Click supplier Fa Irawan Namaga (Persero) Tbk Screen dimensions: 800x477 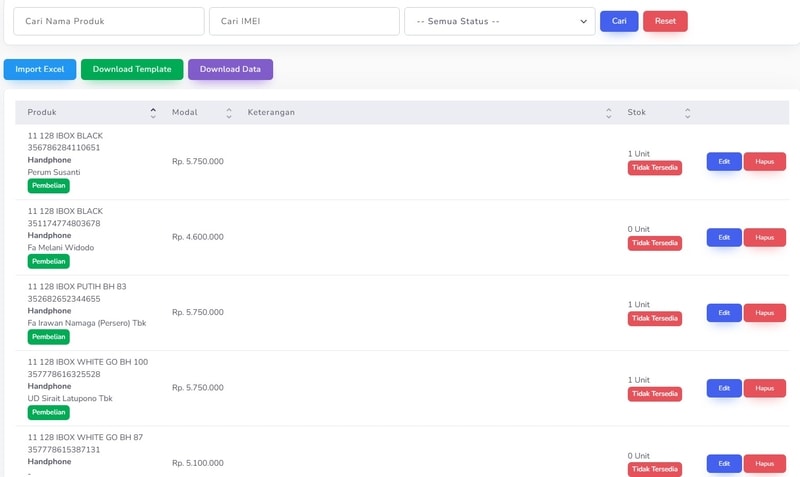pos(87,323)
